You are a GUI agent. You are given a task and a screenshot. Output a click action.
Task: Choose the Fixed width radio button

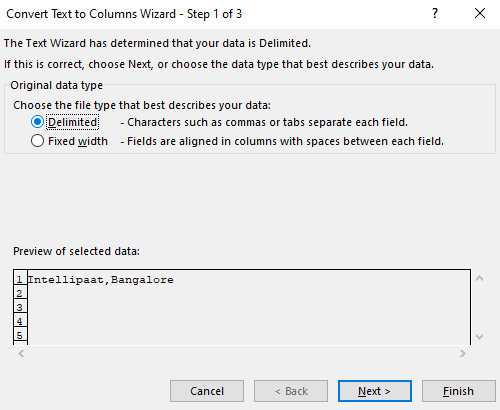click(x=37, y=141)
